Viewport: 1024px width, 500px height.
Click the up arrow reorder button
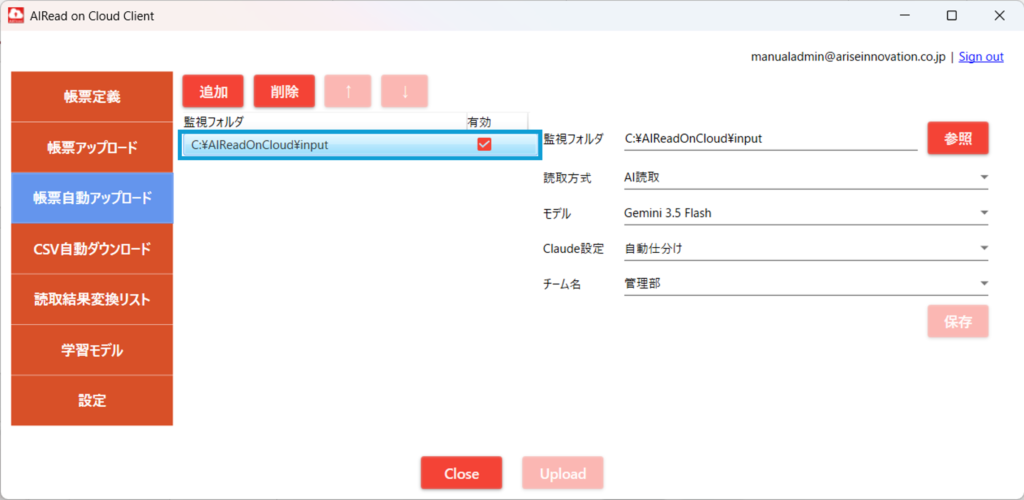point(348,91)
